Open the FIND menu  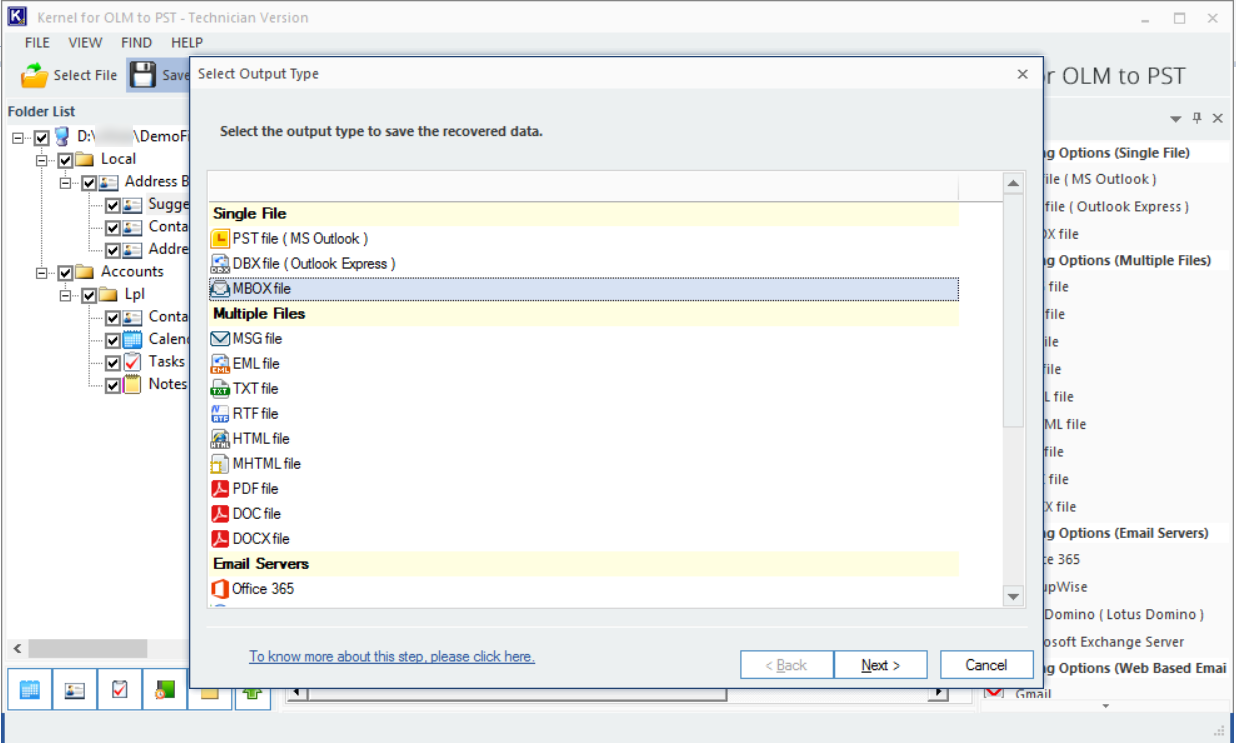136,43
